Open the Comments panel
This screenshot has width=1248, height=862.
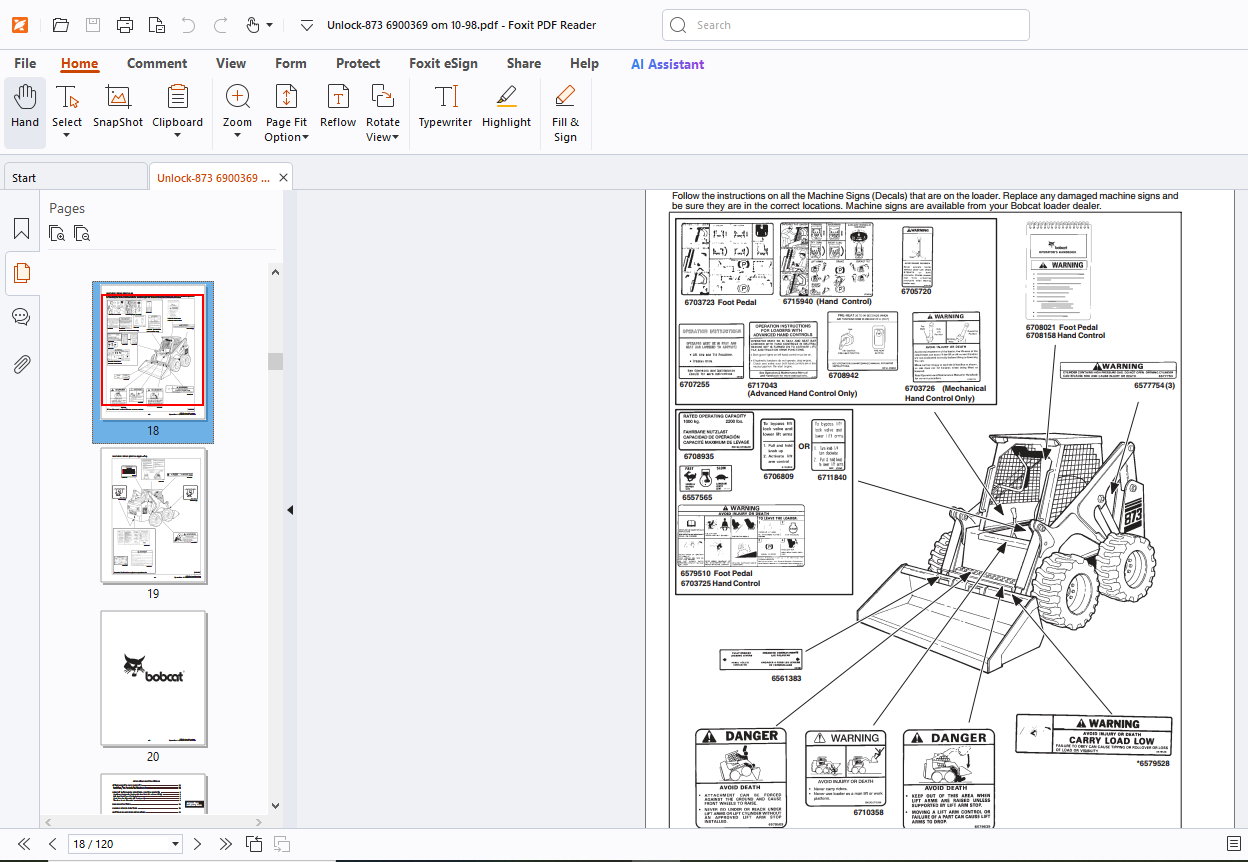click(x=21, y=317)
